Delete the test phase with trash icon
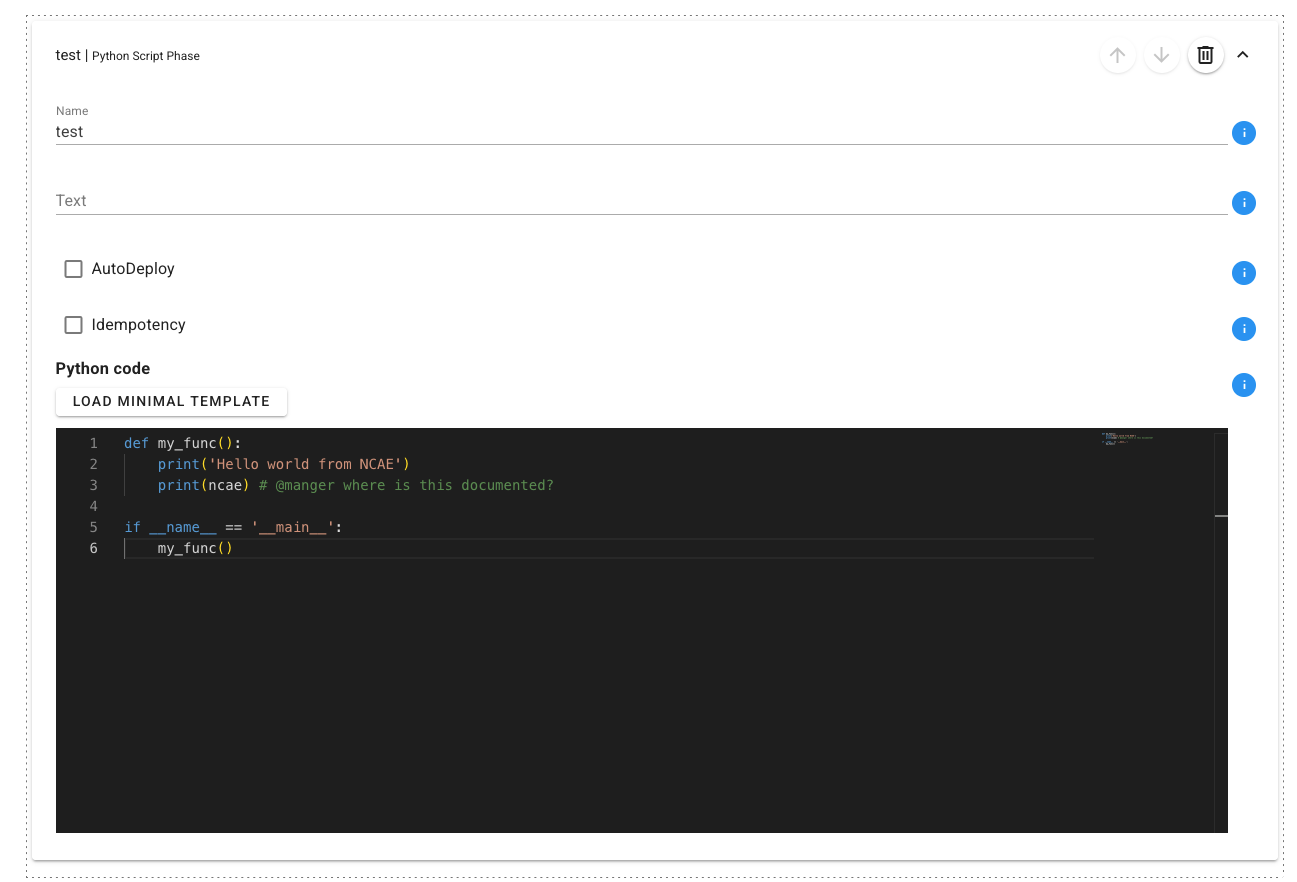The image size is (1297, 882). coord(1205,55)
